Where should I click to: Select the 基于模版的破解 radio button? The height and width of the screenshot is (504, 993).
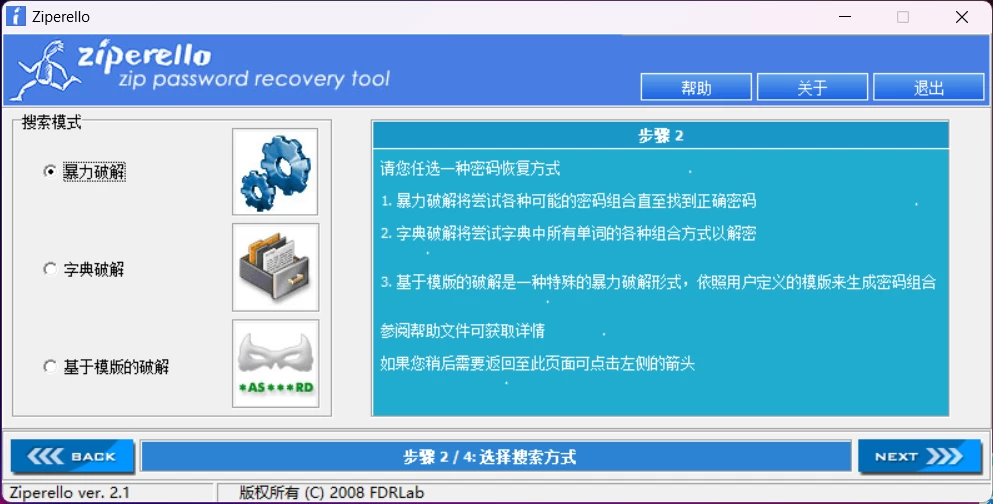(x=50, y=367)
